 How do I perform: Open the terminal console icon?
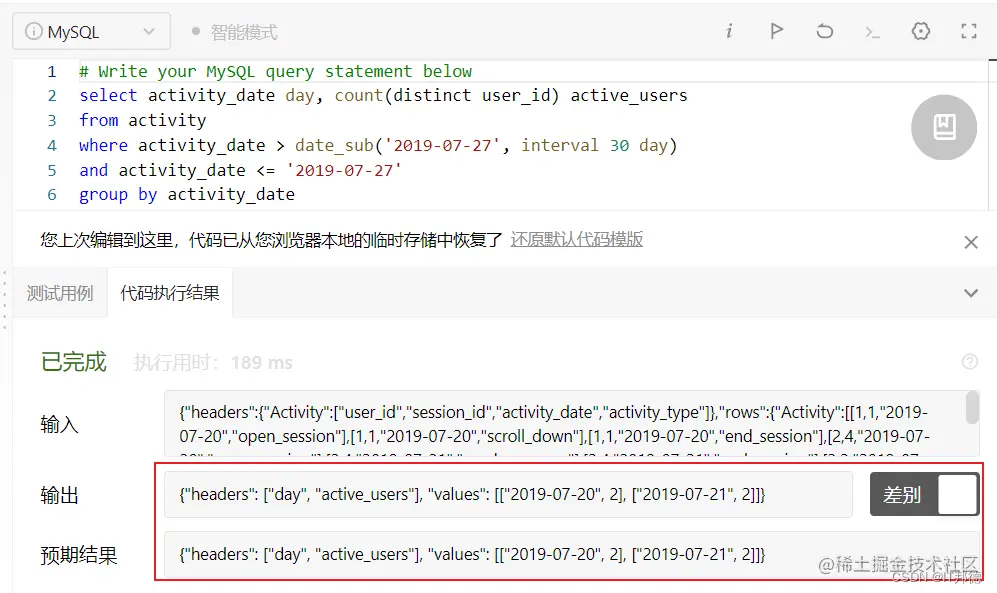872,32
